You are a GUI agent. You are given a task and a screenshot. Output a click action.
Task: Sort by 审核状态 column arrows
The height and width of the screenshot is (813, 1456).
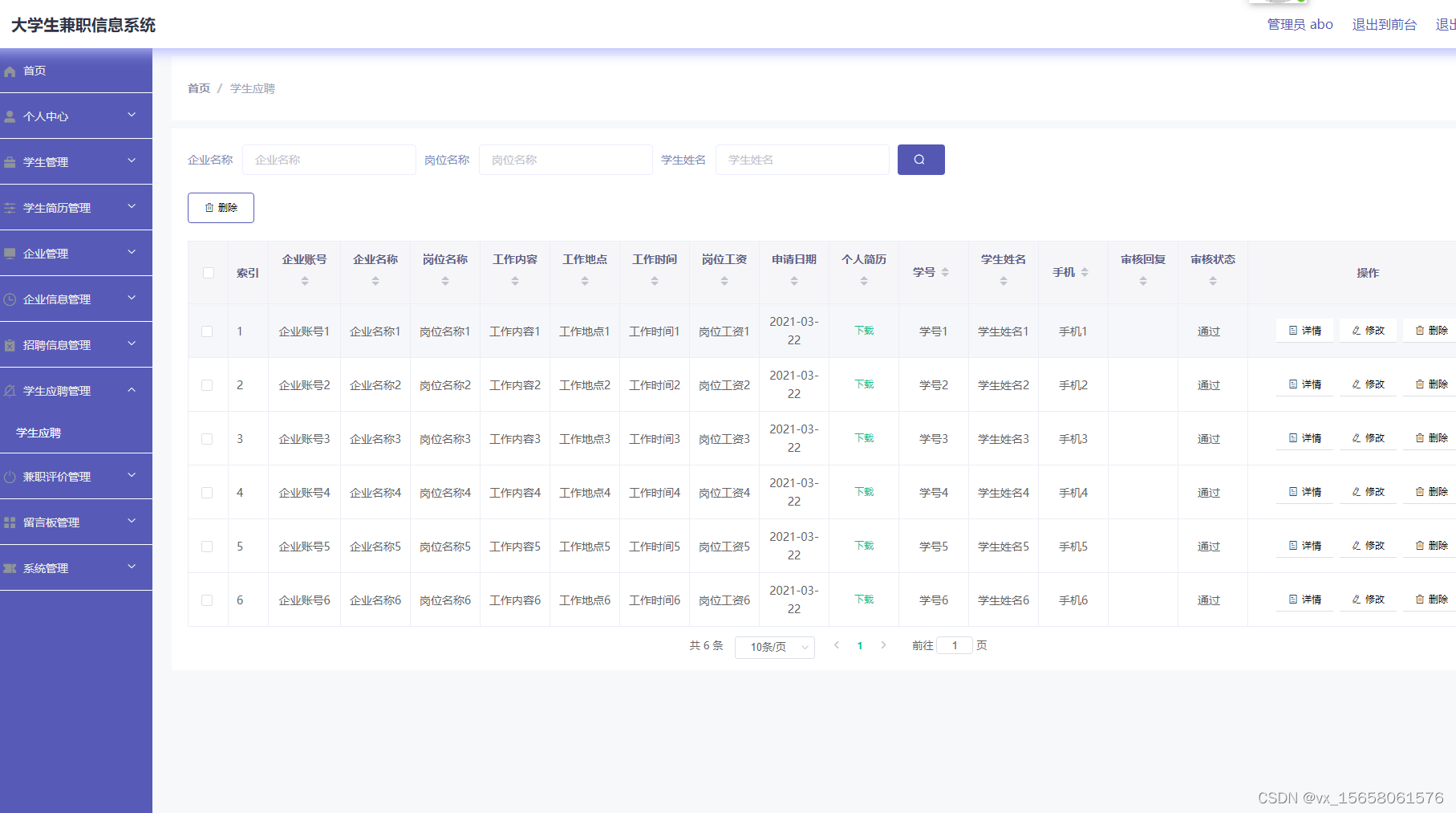tap(1213, 281)
